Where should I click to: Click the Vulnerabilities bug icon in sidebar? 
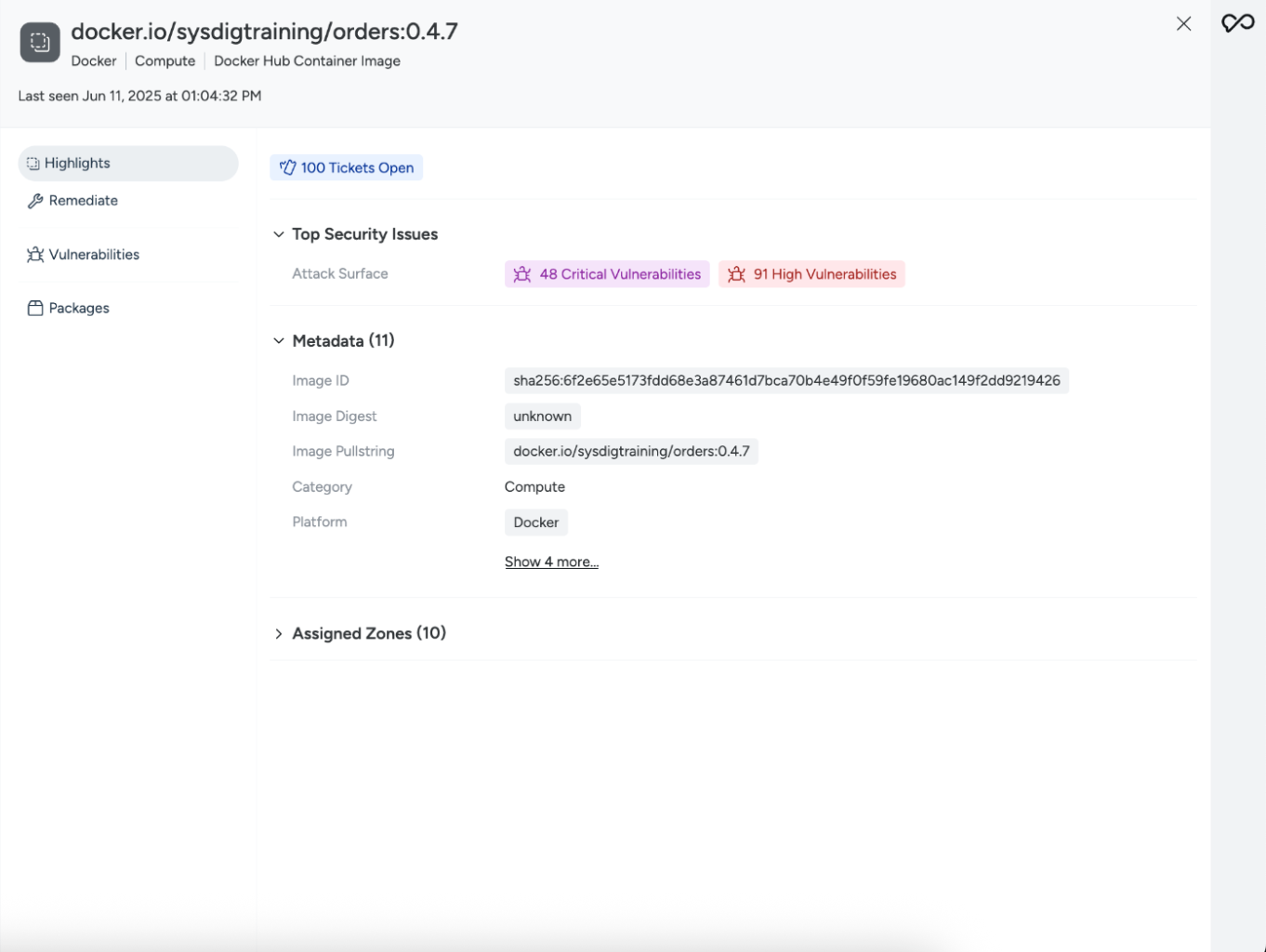click(35, 255)
